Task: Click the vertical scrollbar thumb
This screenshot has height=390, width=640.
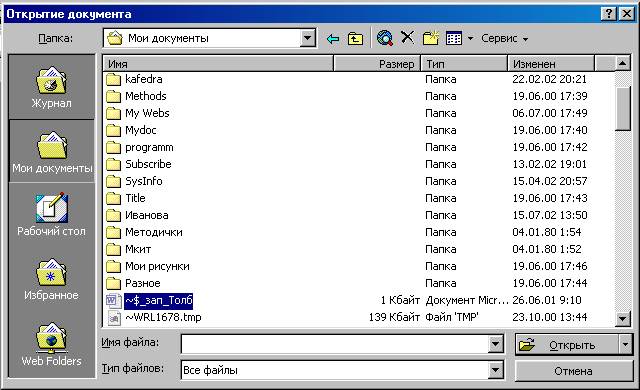Action: coord(622,109)
